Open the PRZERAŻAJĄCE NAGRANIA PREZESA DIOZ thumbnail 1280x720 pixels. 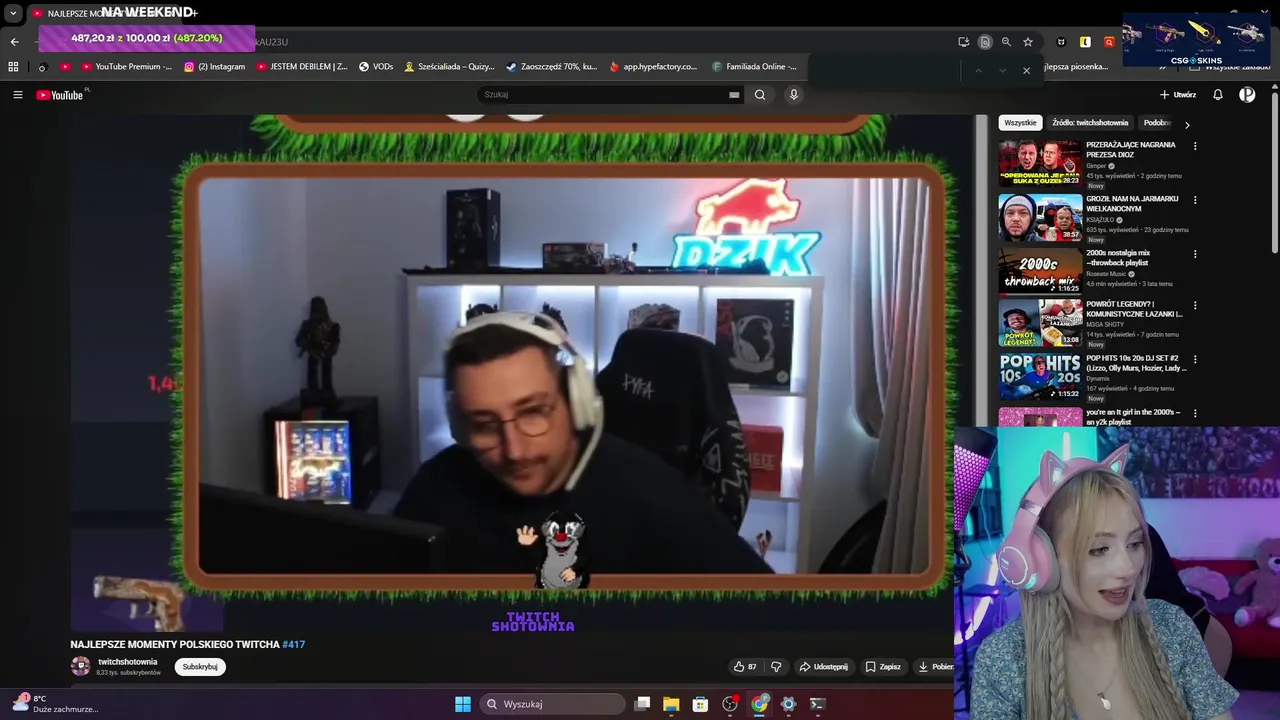coord(1040,163)
